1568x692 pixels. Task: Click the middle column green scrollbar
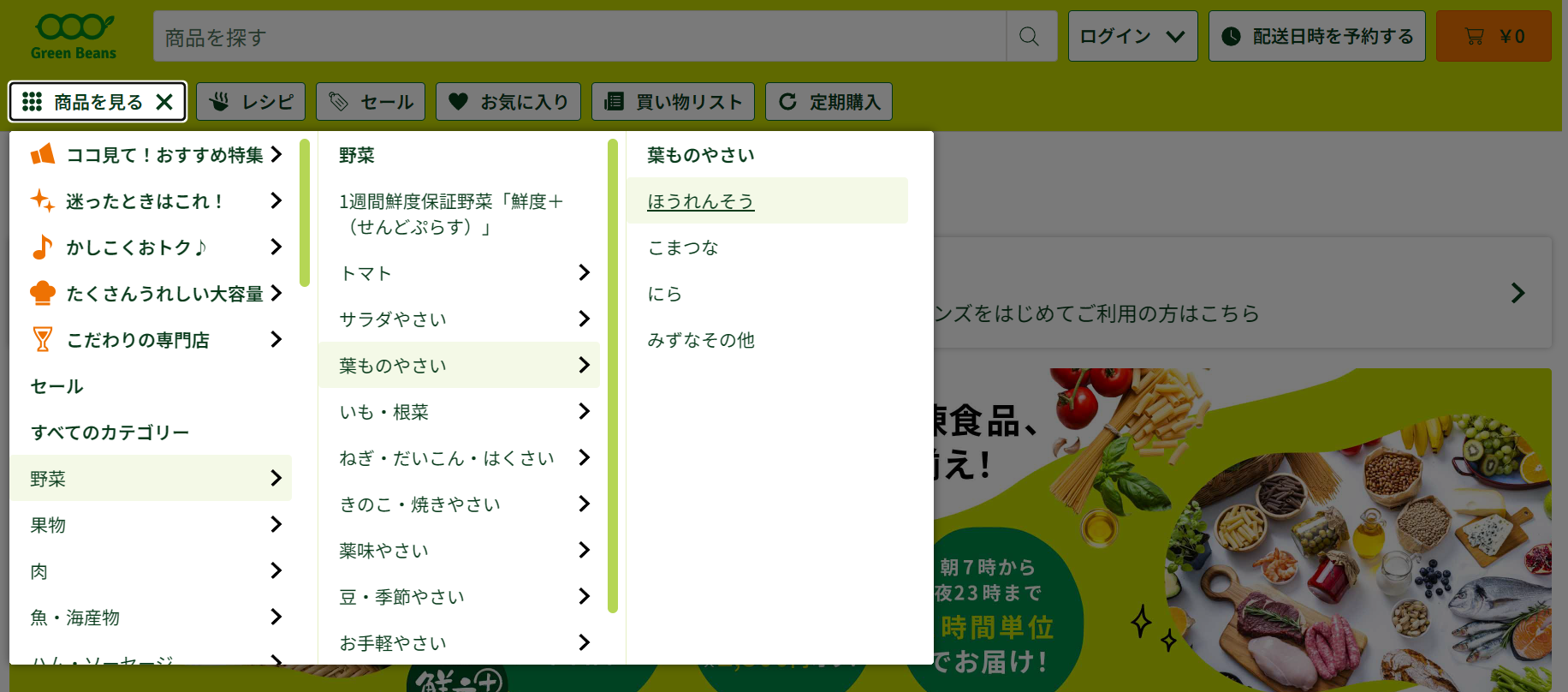[613, 376]
